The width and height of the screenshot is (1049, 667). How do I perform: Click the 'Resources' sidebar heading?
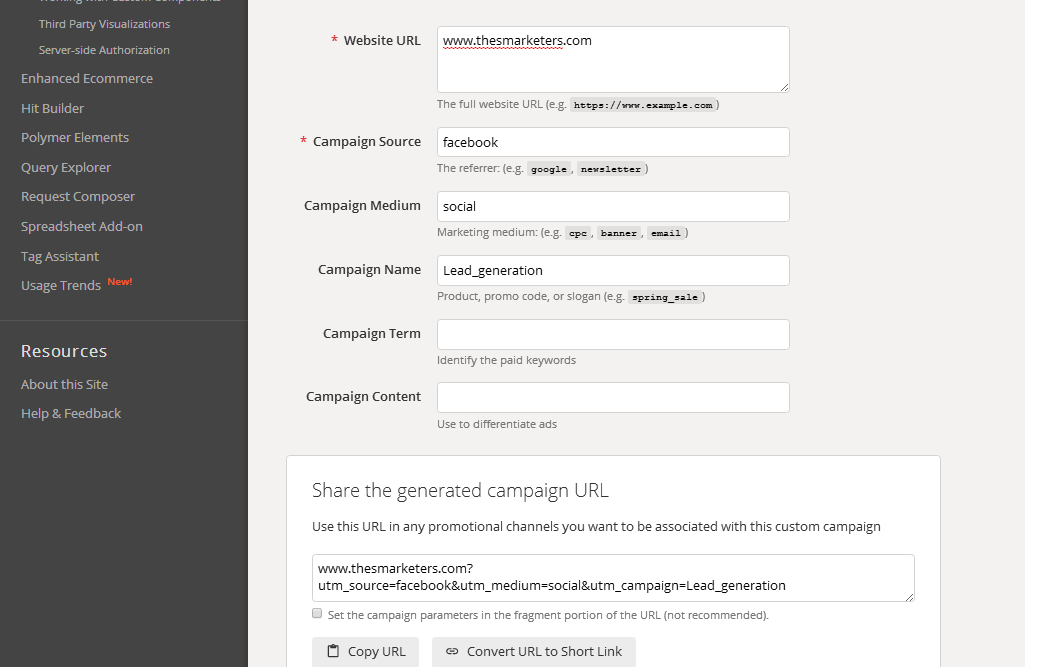(64, 351)
